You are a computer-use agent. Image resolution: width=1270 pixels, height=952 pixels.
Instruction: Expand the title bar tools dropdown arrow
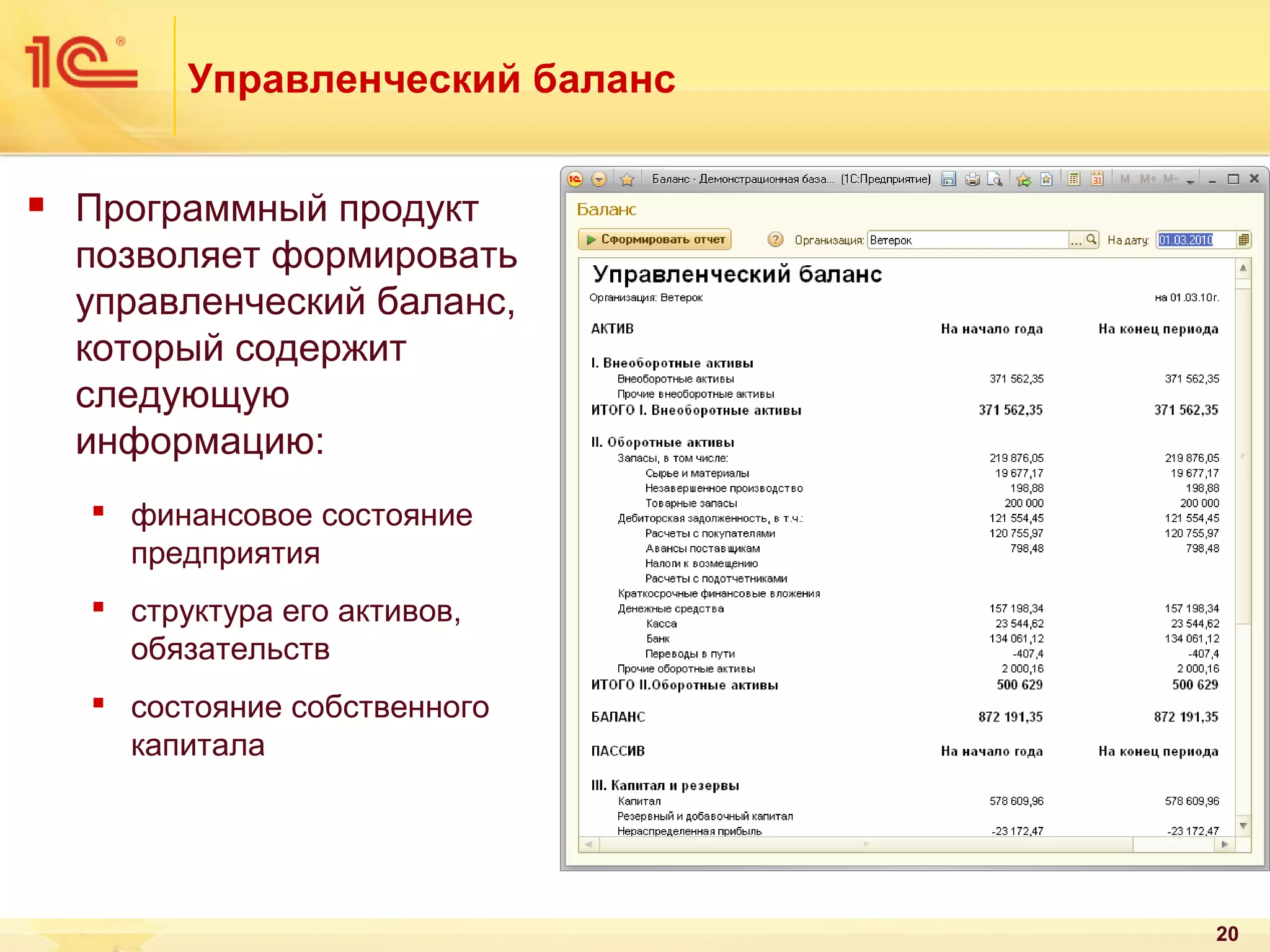click(1190, 181)
